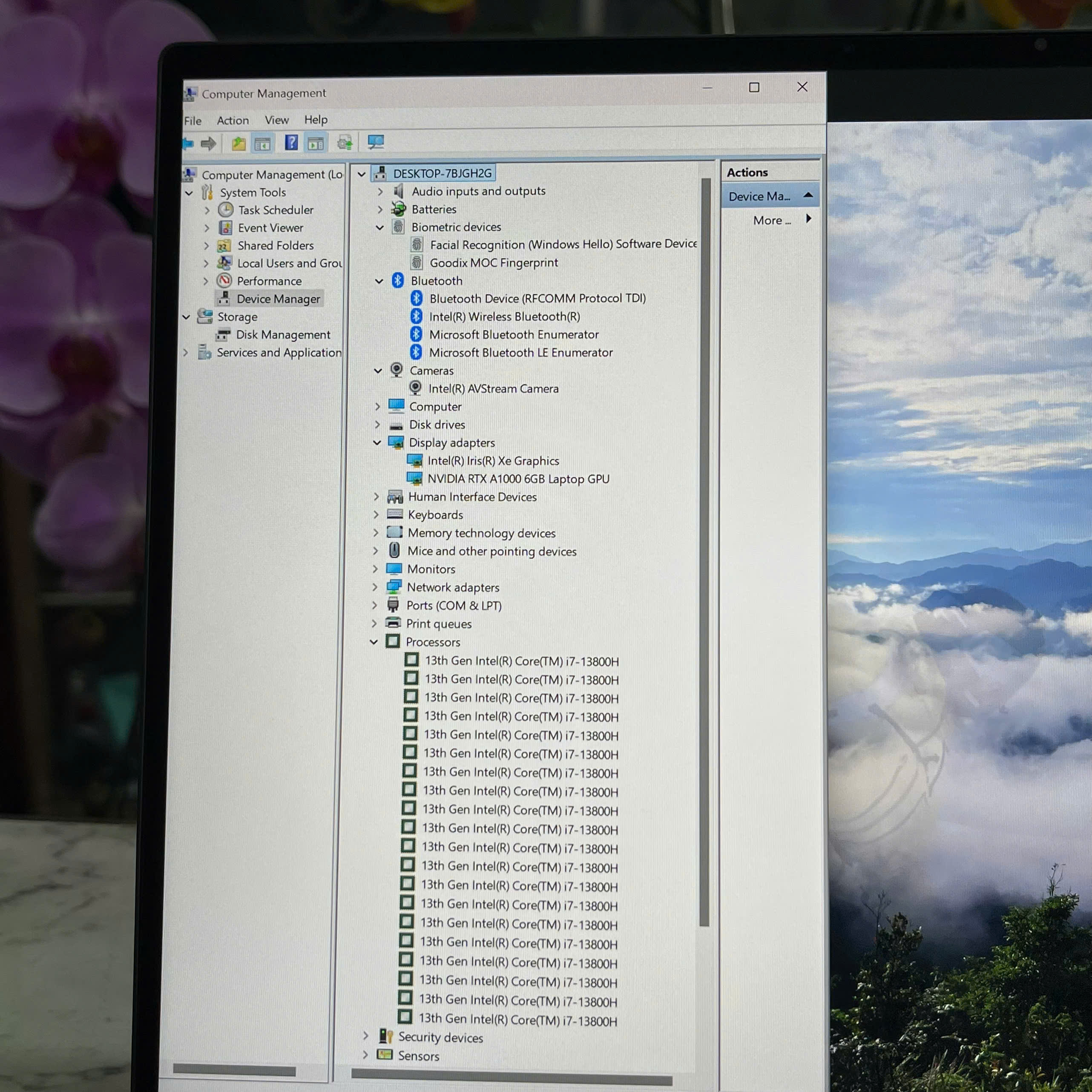Click the Shared Folders icon

point(224,245)
